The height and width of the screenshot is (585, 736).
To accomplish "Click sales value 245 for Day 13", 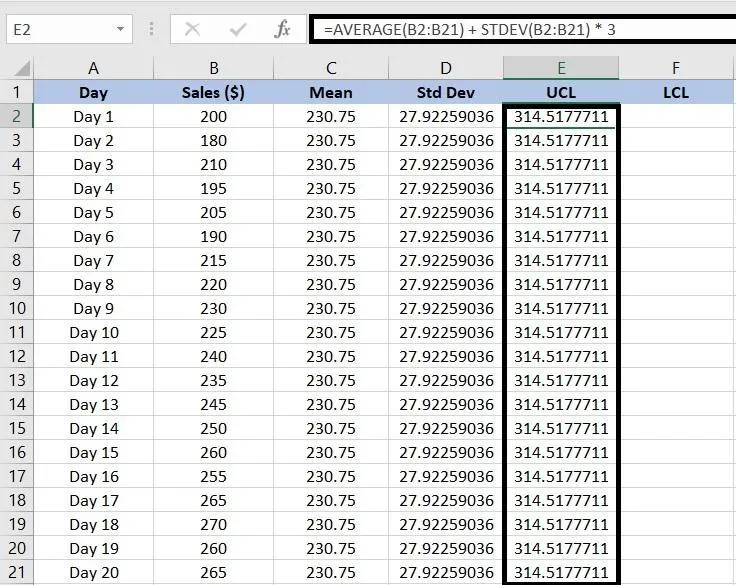I will point(214,404).
